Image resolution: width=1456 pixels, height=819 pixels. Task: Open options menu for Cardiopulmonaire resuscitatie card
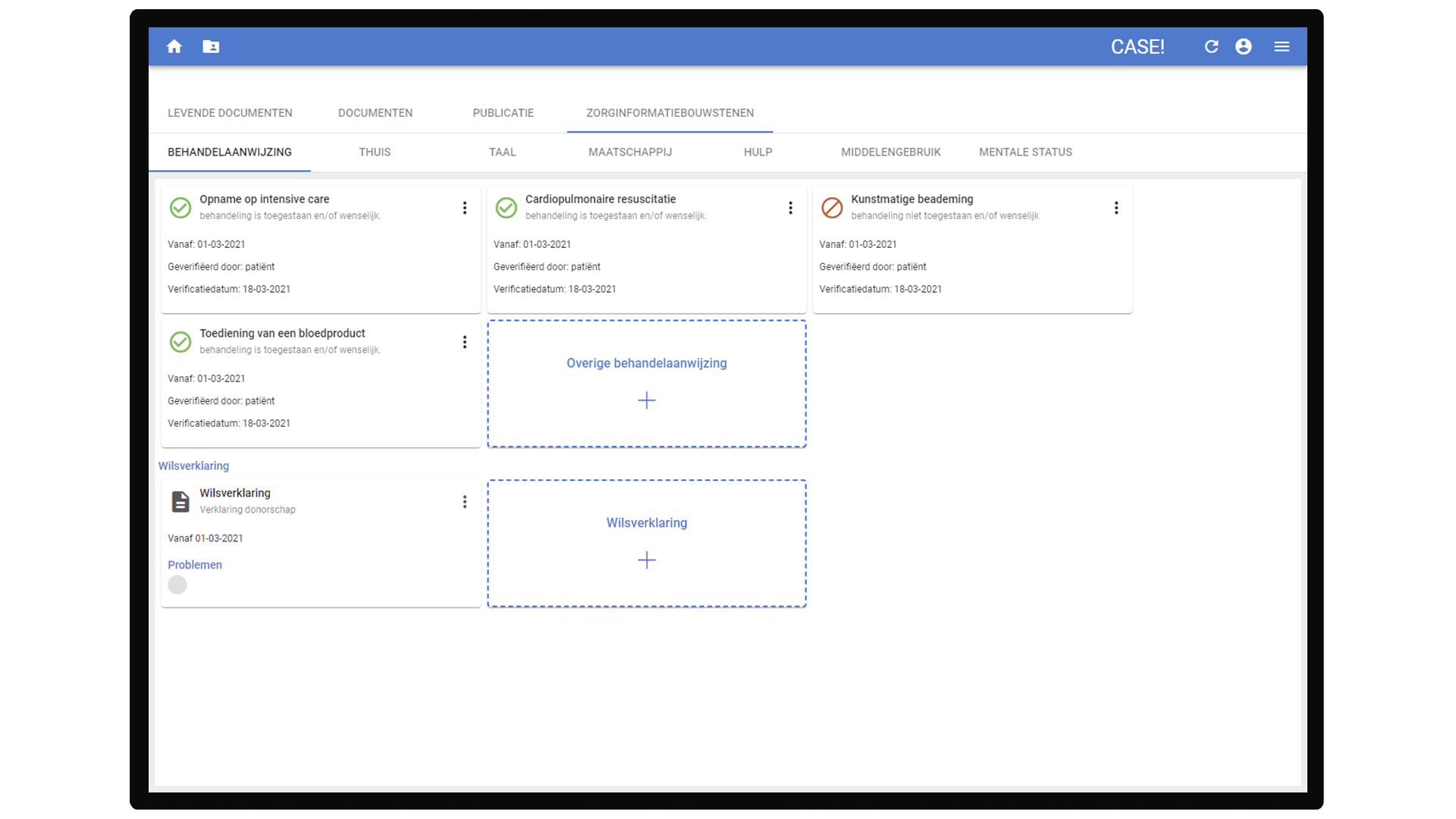[790, 208]
